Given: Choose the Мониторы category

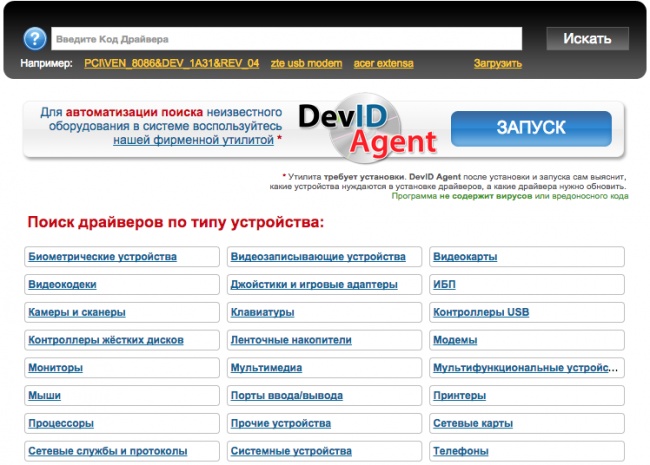Looking at the screenshot, I should click(56, 368).
